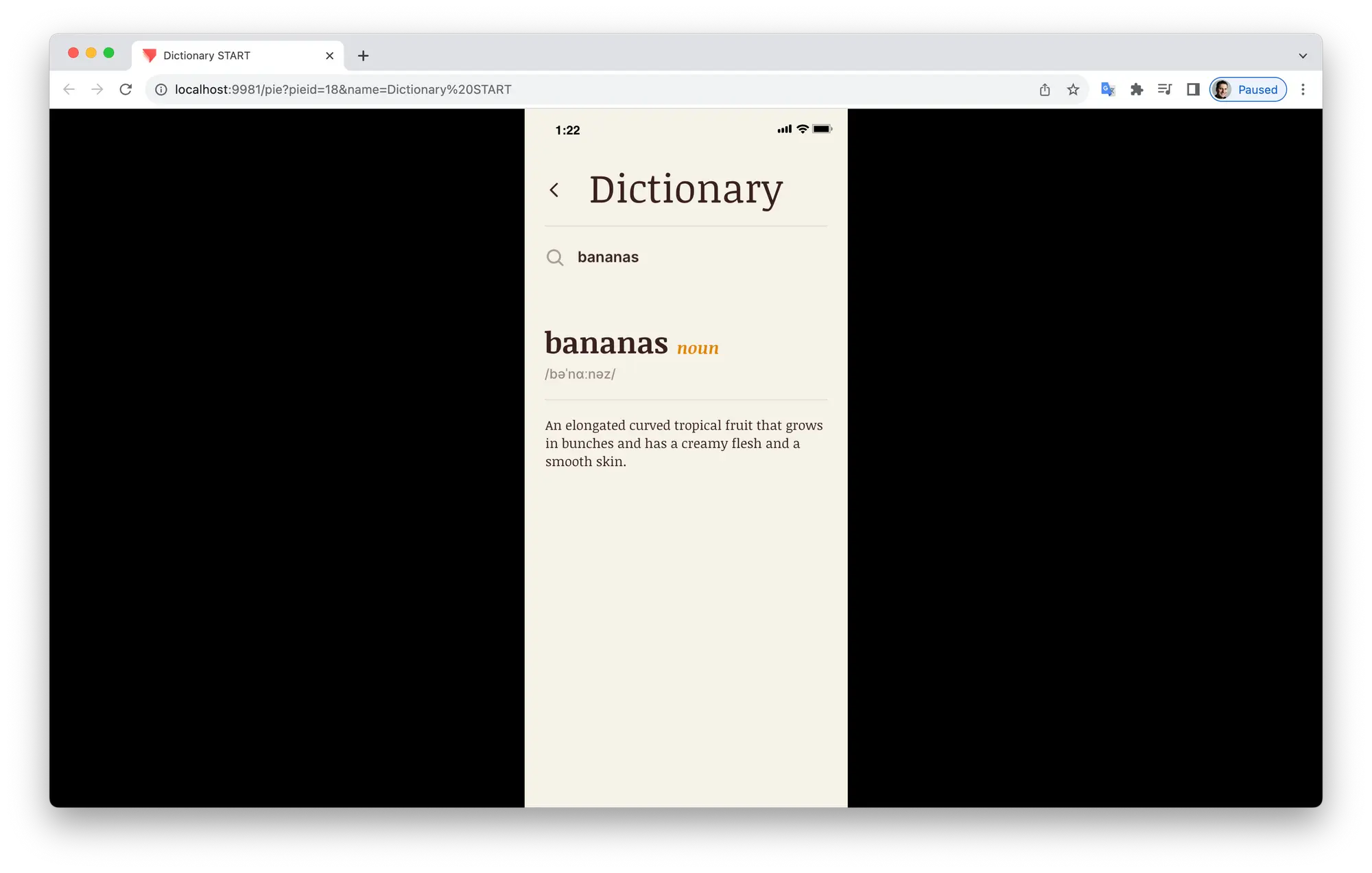This screenshot has height=873, width=1372.
Task: Click the site information icon in address bar
Action: click(161, 89)
